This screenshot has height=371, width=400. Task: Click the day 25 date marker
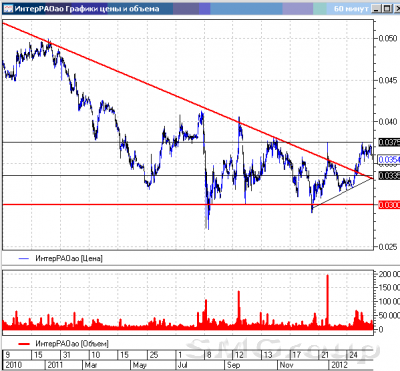click(154, 355)
